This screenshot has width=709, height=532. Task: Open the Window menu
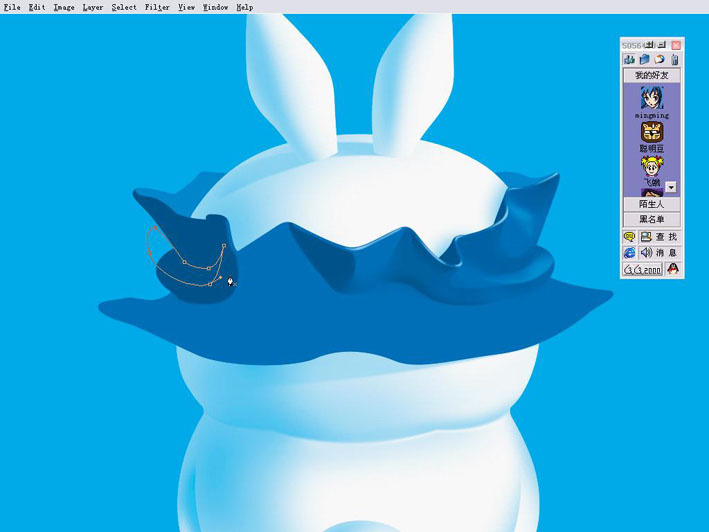[x=215, y=7]
